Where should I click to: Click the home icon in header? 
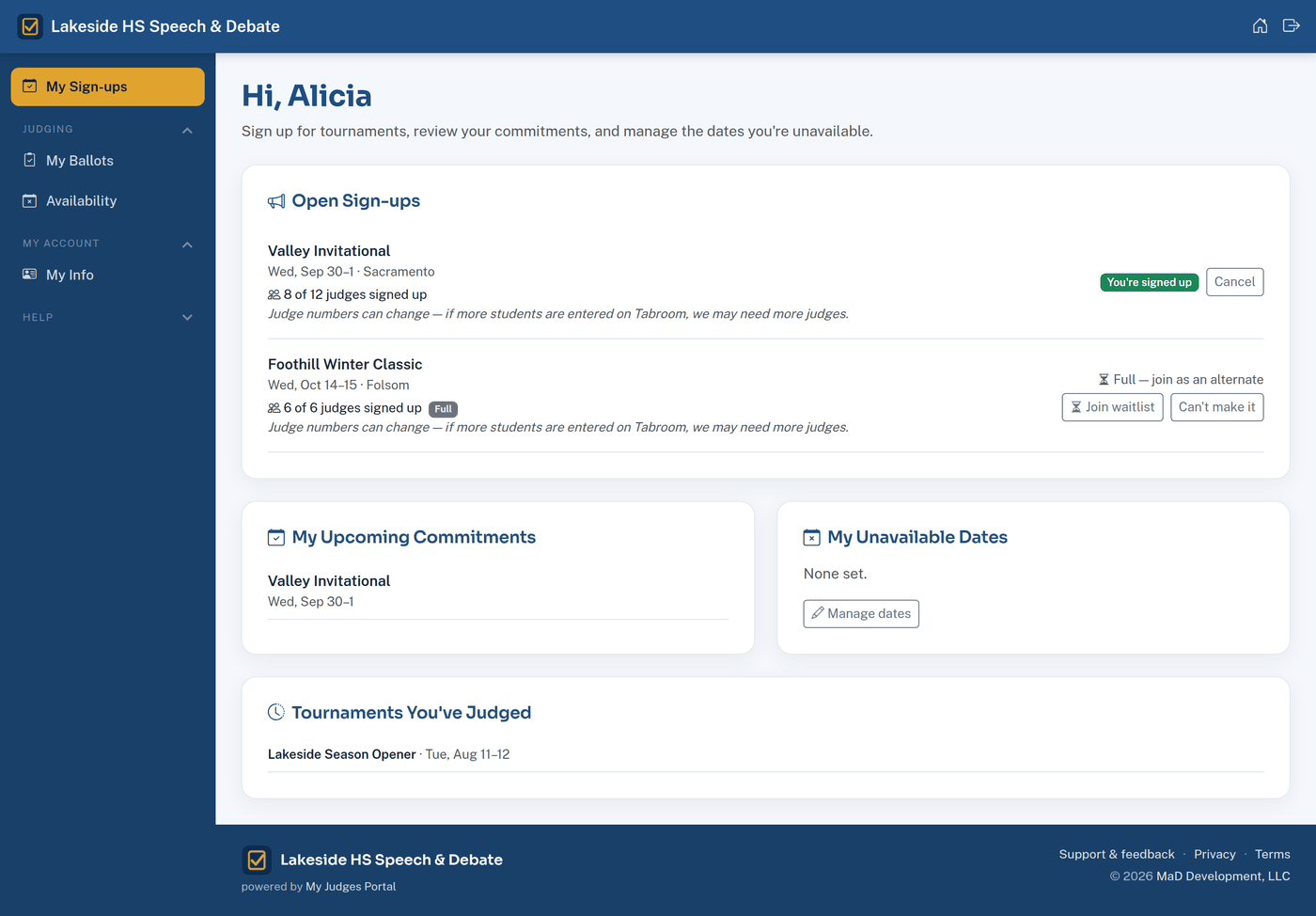(1260, 25)
